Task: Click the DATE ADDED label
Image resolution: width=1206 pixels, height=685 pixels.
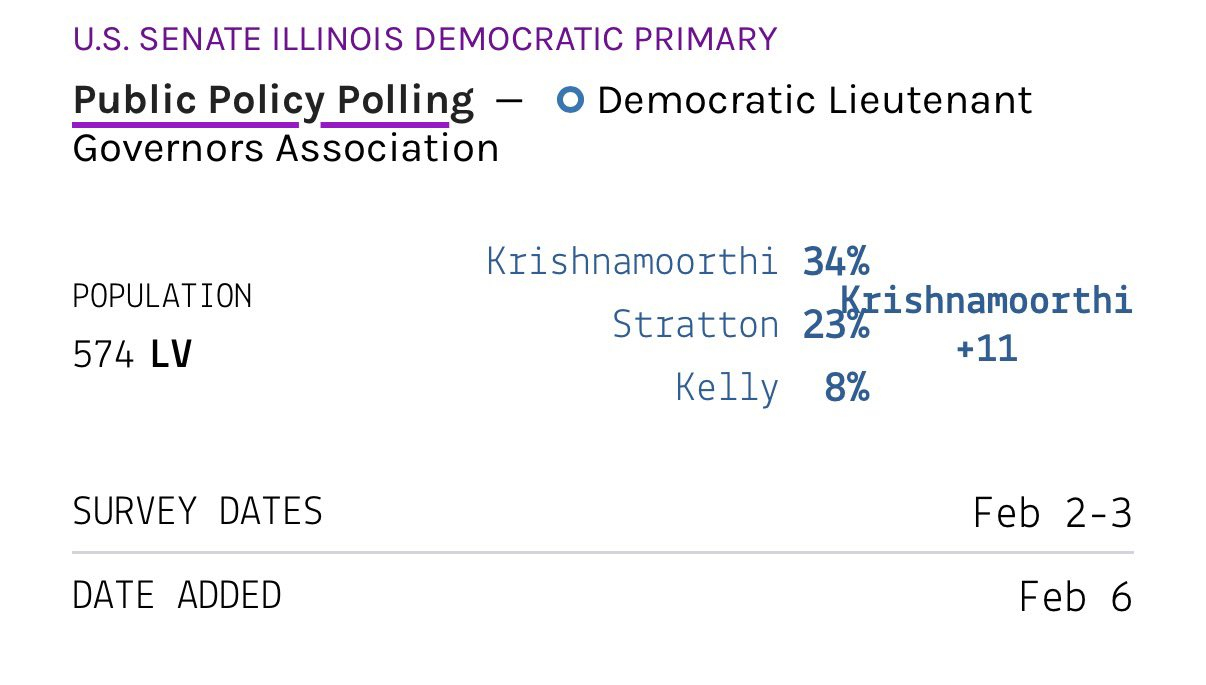Action: pos(177,596)
